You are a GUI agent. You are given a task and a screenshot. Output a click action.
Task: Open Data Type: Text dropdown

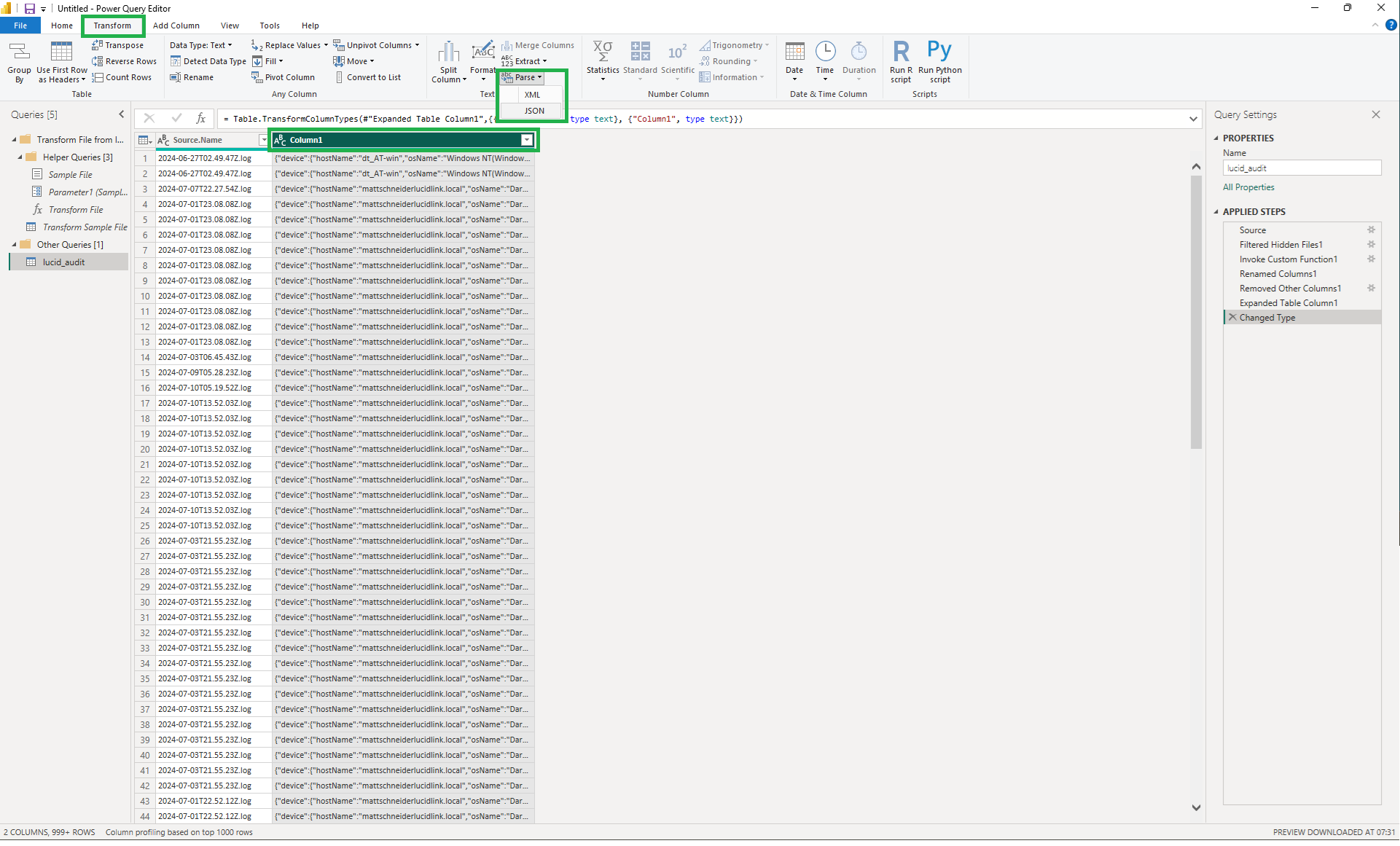tap(200, 45)
